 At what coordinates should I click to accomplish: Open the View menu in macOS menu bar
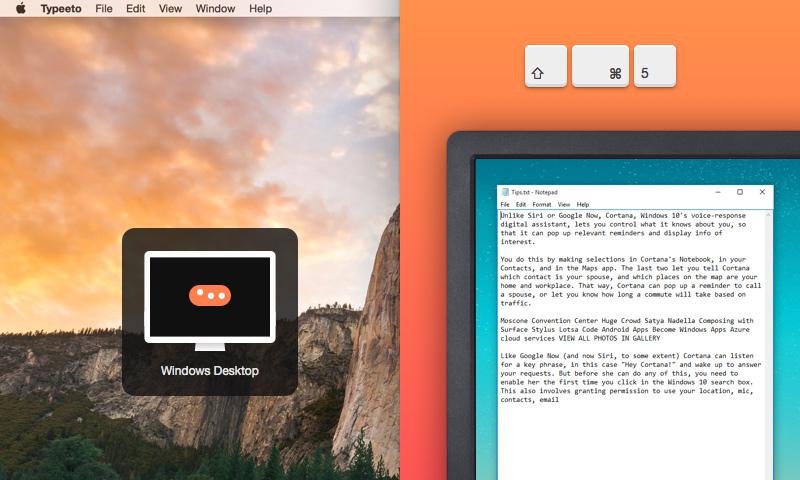(x=170, y=9)
